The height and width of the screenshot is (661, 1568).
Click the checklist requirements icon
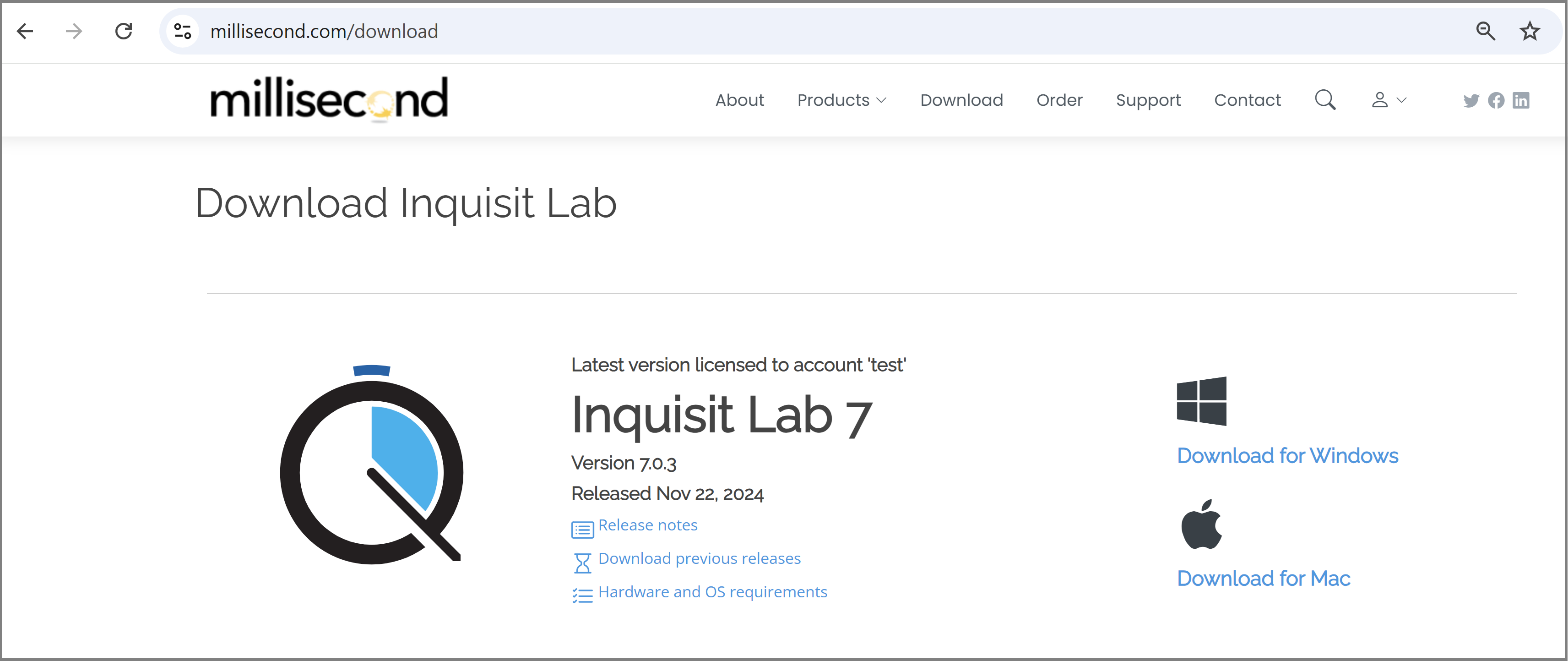(582, 595)
